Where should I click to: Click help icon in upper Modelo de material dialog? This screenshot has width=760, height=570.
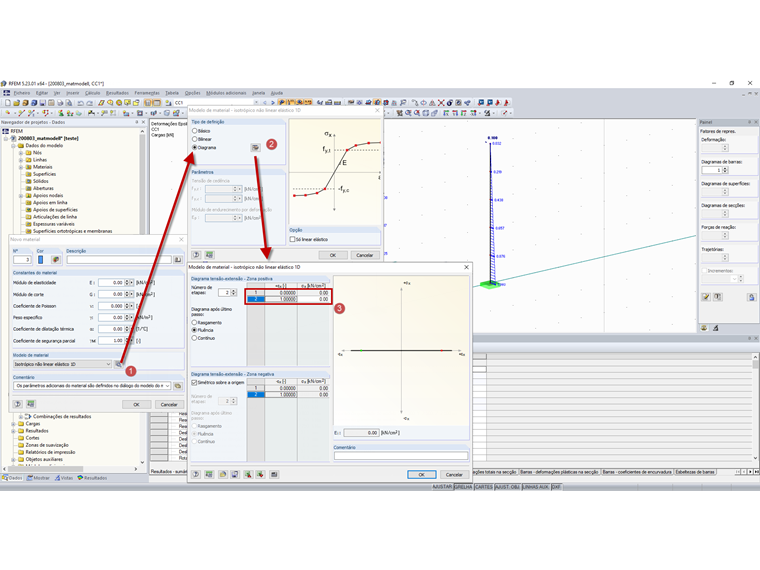pyautogui.click(x=196, y=254)
